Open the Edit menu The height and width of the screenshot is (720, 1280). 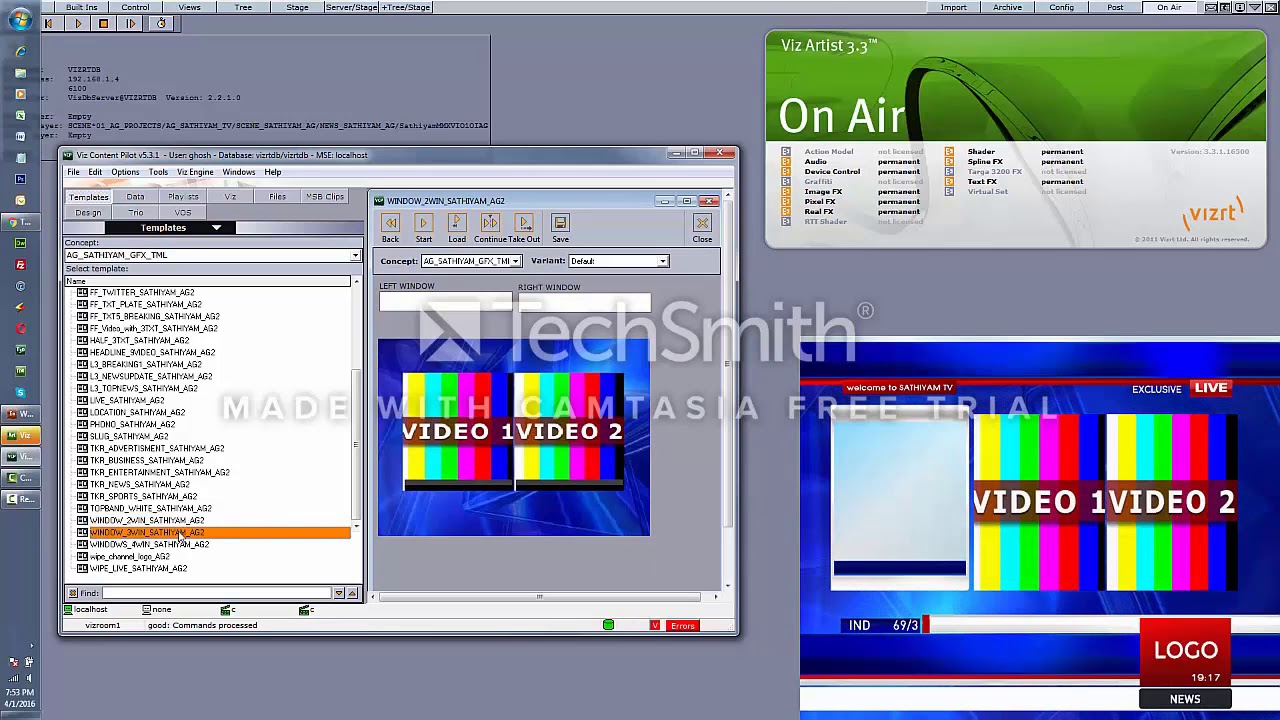pyautogui.click(x=95, y=172)
